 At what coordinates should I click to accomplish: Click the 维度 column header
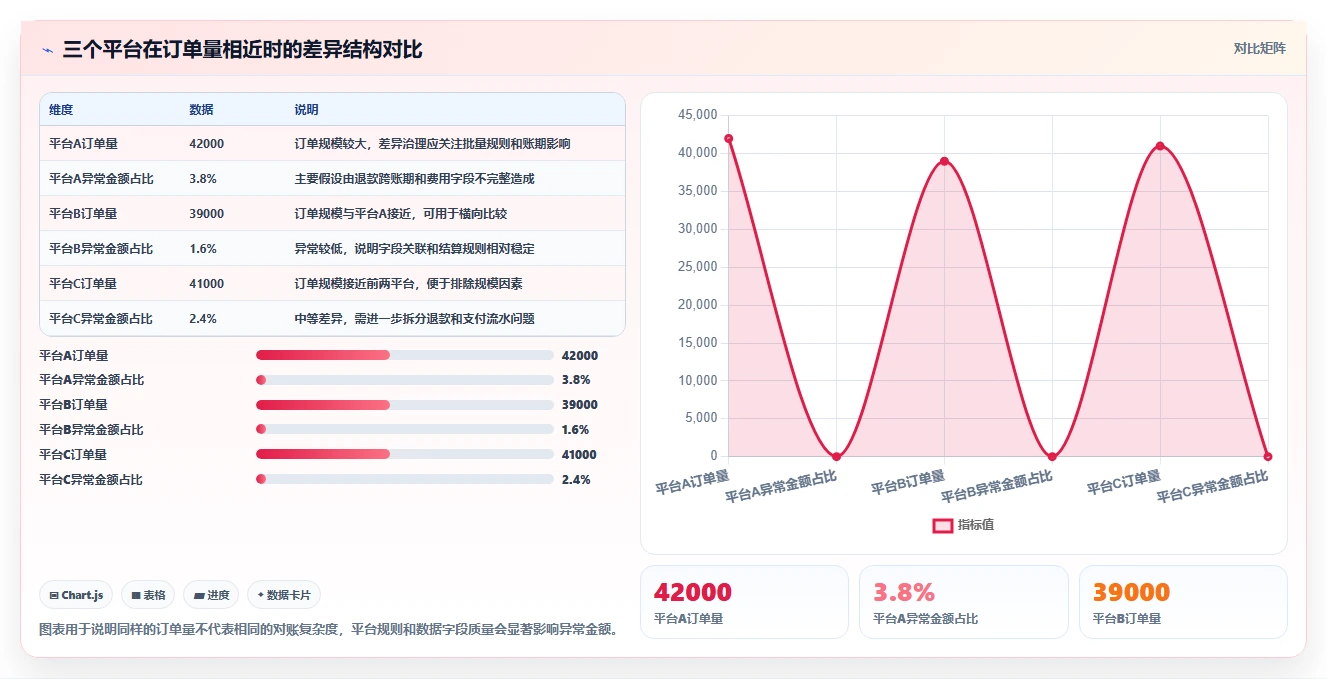click(x=61, y=110)
